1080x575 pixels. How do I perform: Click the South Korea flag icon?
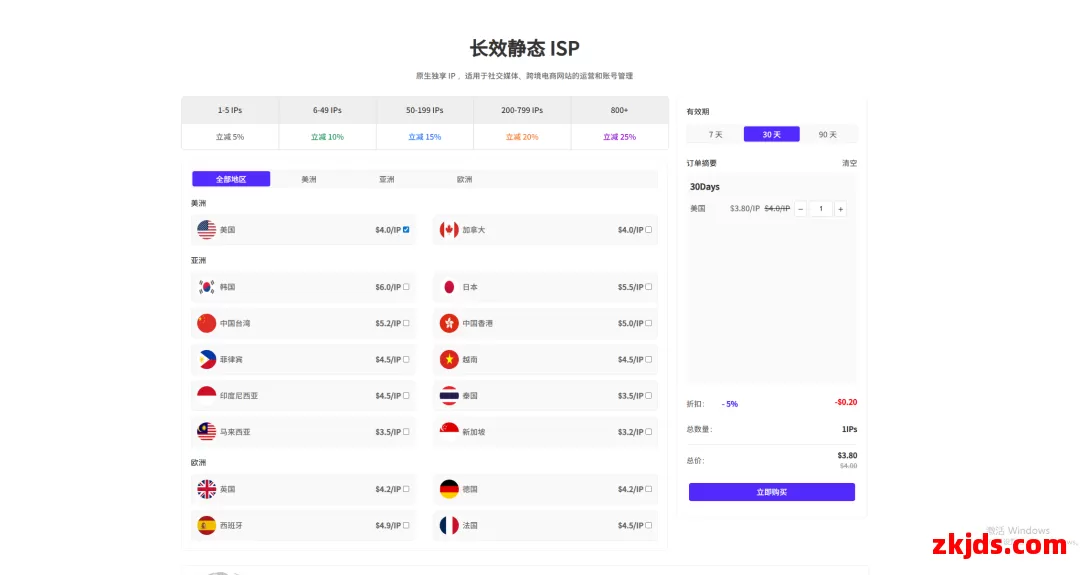point(207,286)
